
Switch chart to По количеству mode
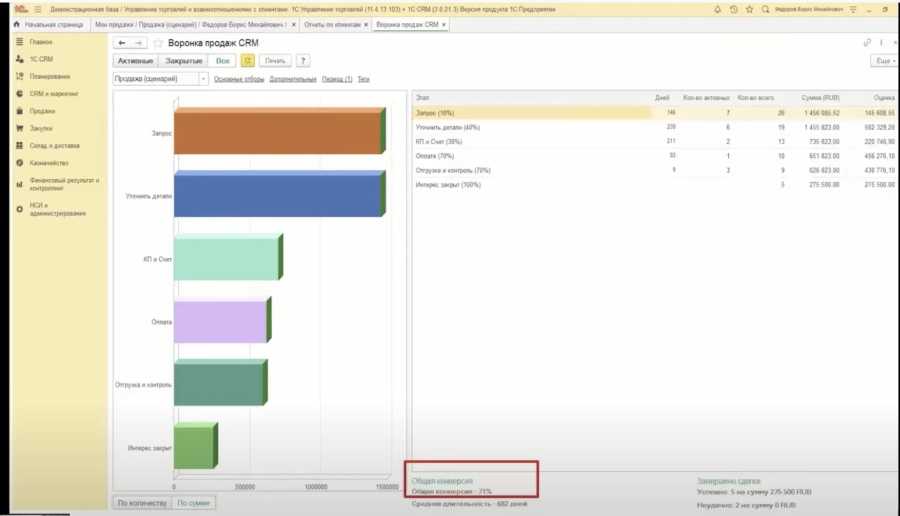point(140,502)
